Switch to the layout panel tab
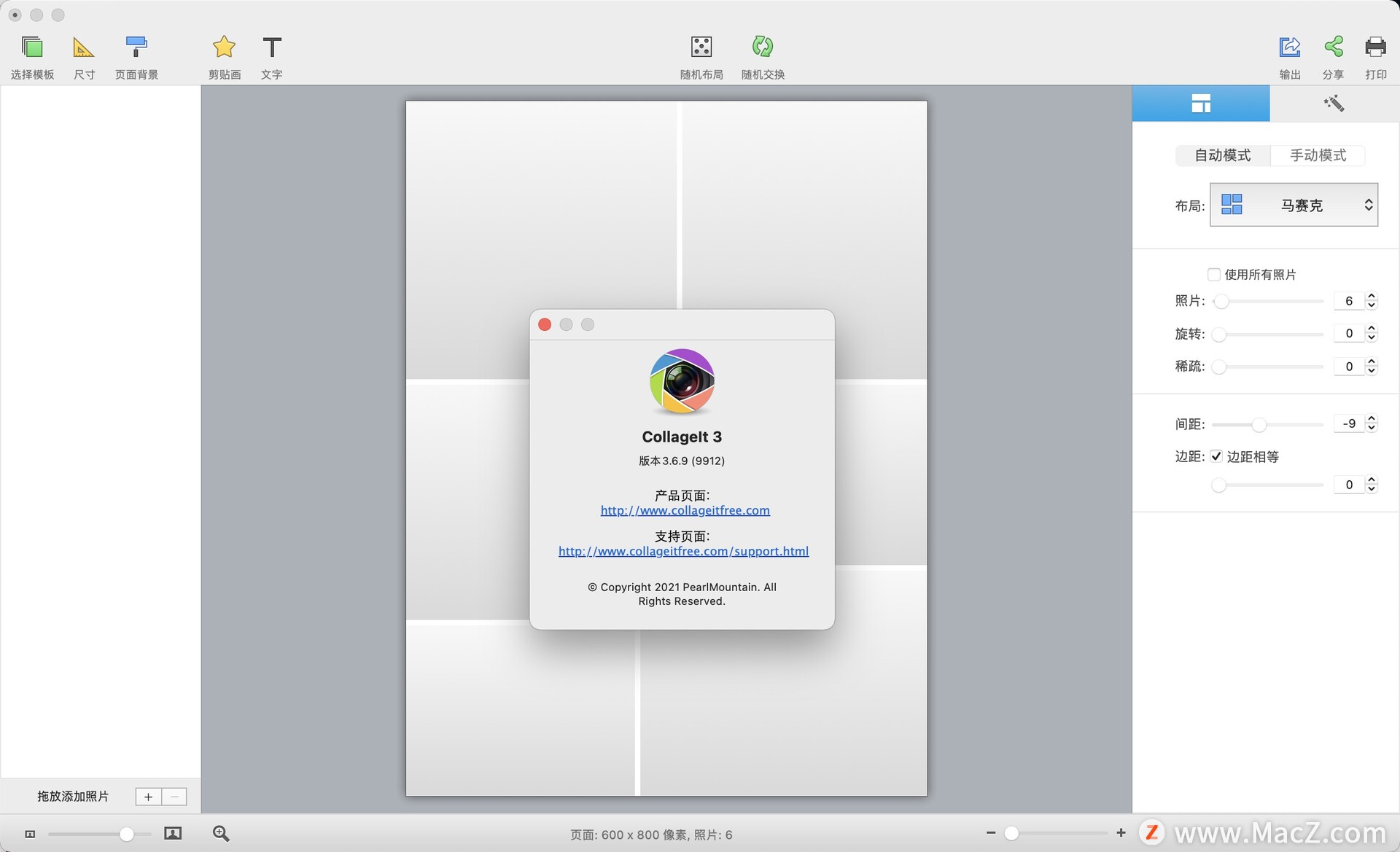The image size is (1400, 852). (x=1201, y=103)
